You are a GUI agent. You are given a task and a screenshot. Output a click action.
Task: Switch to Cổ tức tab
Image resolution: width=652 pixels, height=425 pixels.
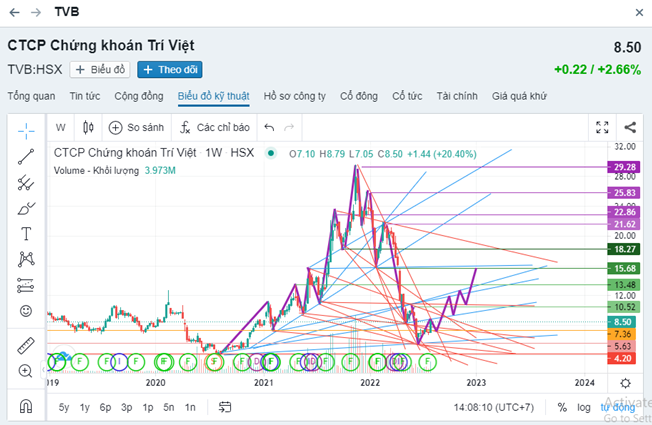407,96
